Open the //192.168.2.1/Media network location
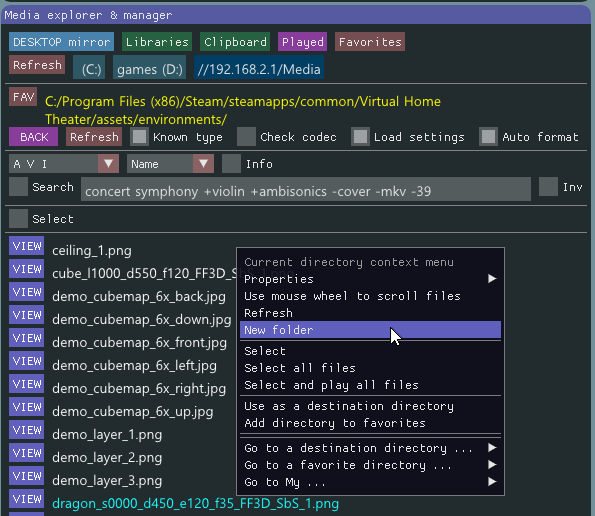 point(259,68)
